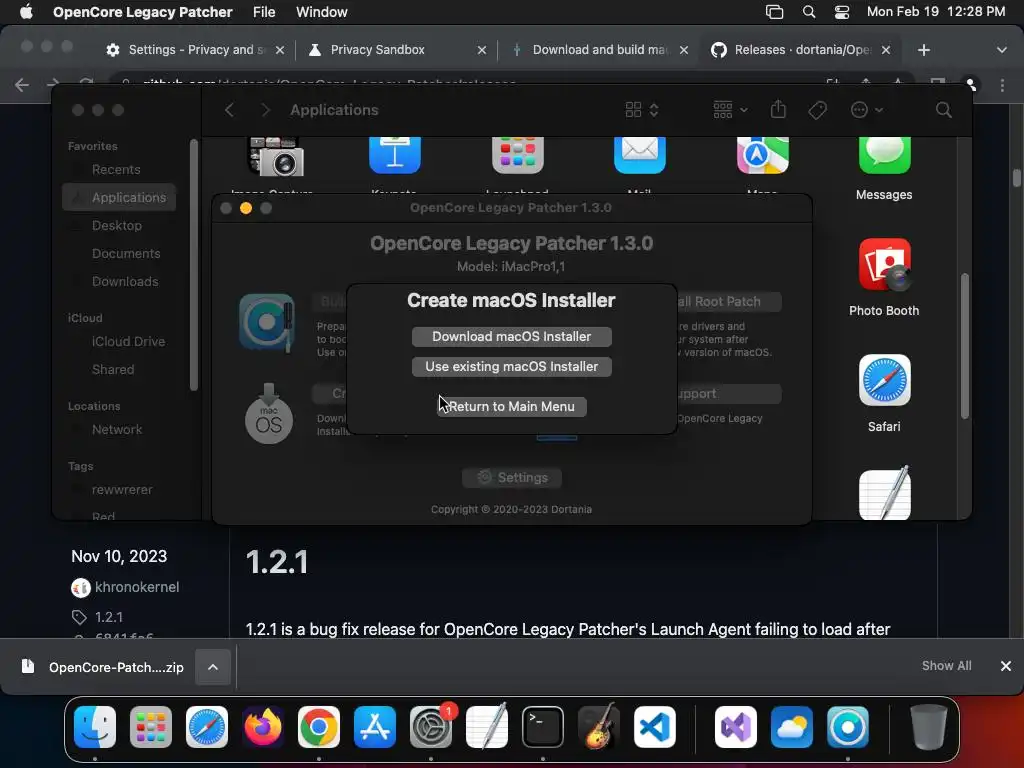Open Finder from the Dock
The height and width of the screenshot is (768, 1024).
(x=95, y=727)
